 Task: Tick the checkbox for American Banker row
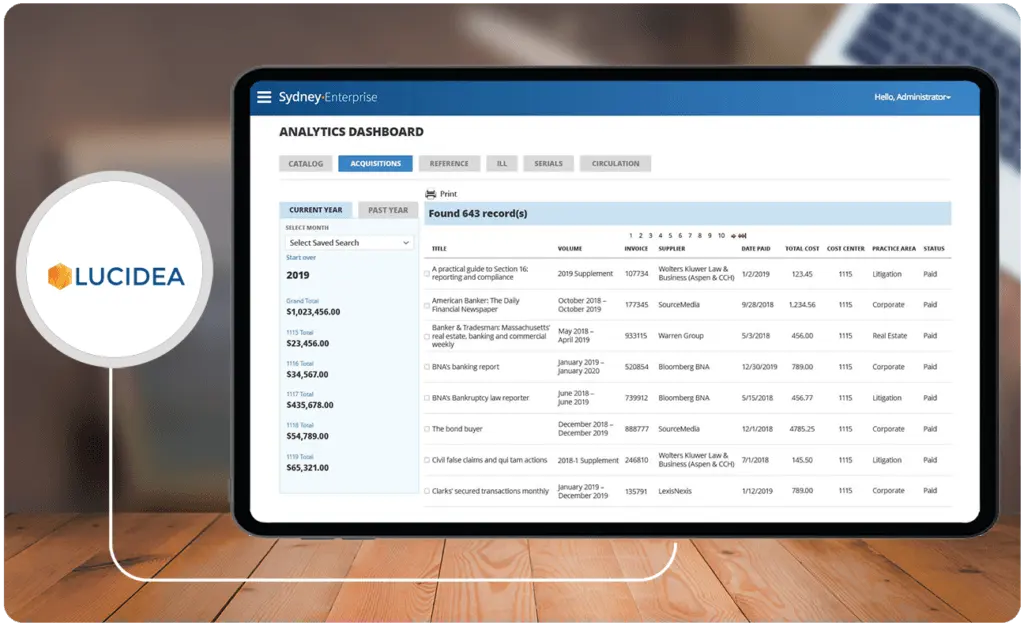[x=427, y=305]
